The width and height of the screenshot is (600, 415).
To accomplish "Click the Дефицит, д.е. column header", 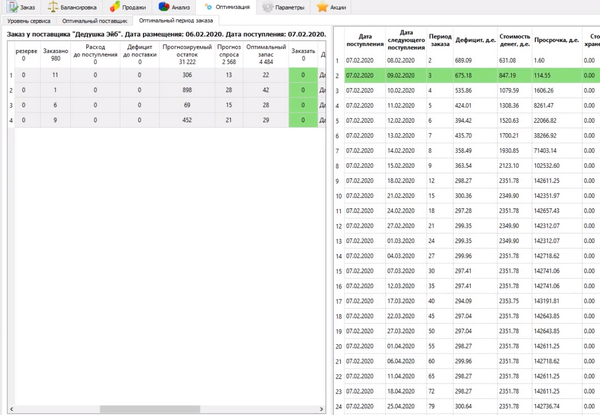I will 475,40.
